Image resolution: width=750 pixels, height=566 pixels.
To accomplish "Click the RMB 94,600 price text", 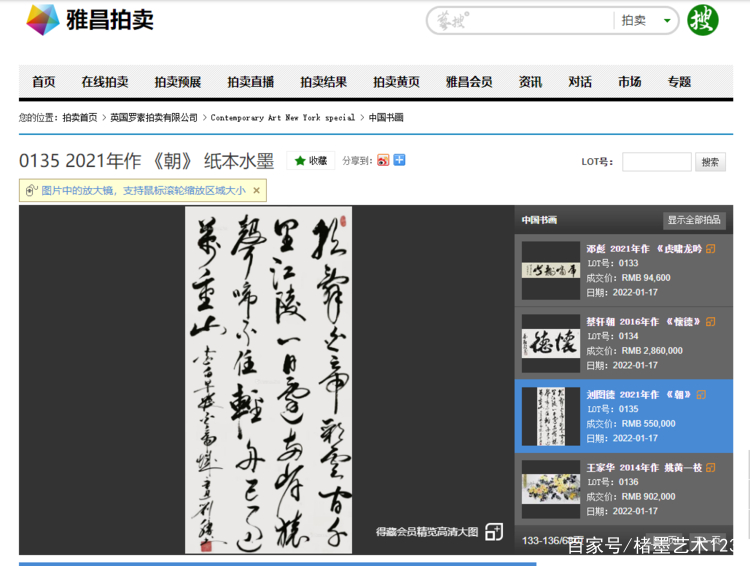I will pyautogui.click(x=646, y=277).
